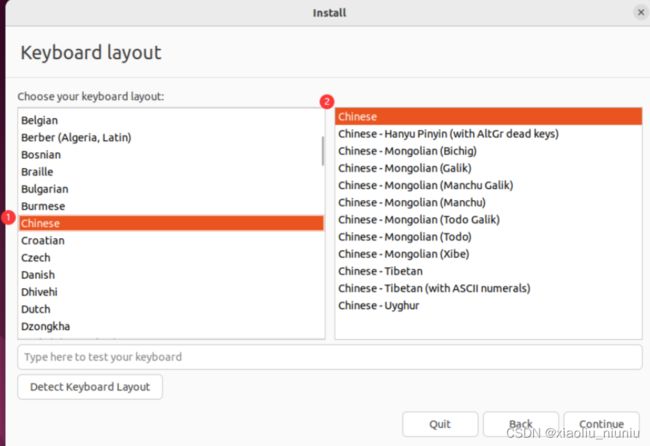Close the Install window
Image resolution: width=650 pixels, height=446 pixels.
pyautogui.click(x=640, y=12)
